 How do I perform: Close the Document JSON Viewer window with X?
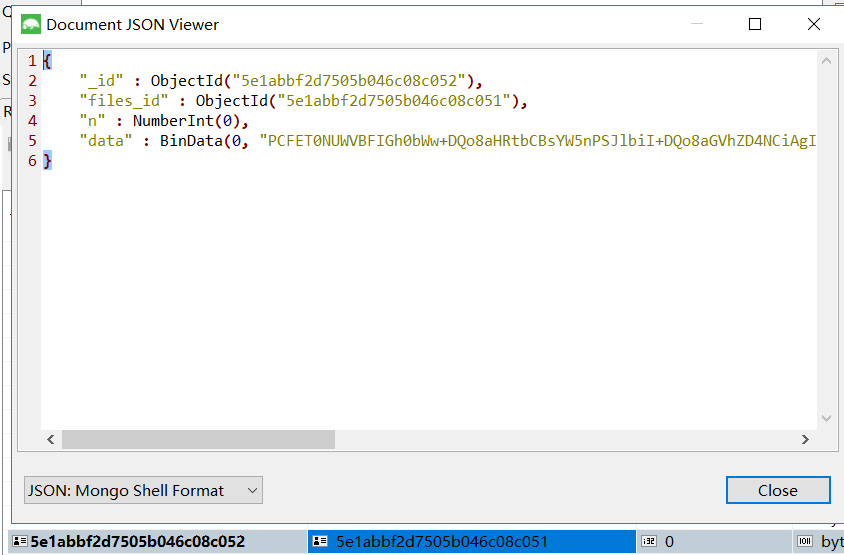(814, 24)
